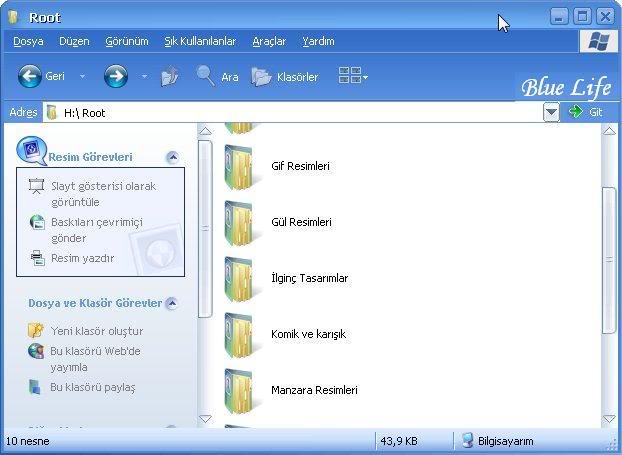This screenshot has height=455, width=622.
Task: Click the 43,9 KB status text
Action: pyautogui.click(x=399, y=441)
